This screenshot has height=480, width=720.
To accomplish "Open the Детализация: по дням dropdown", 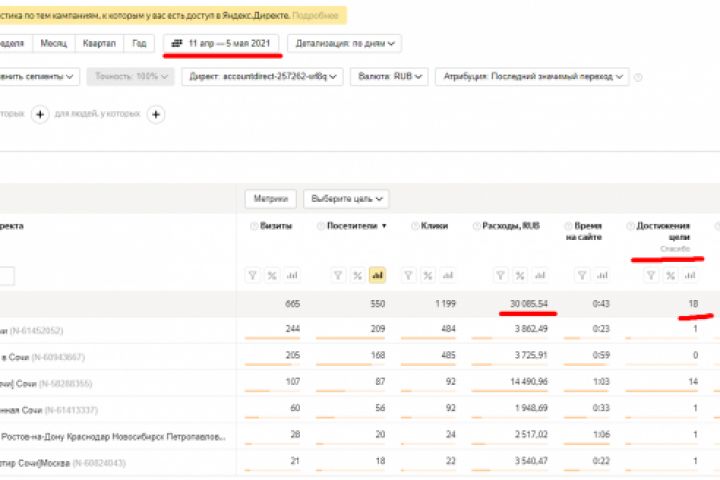I will pyautogui.click(x=344, y=43).
